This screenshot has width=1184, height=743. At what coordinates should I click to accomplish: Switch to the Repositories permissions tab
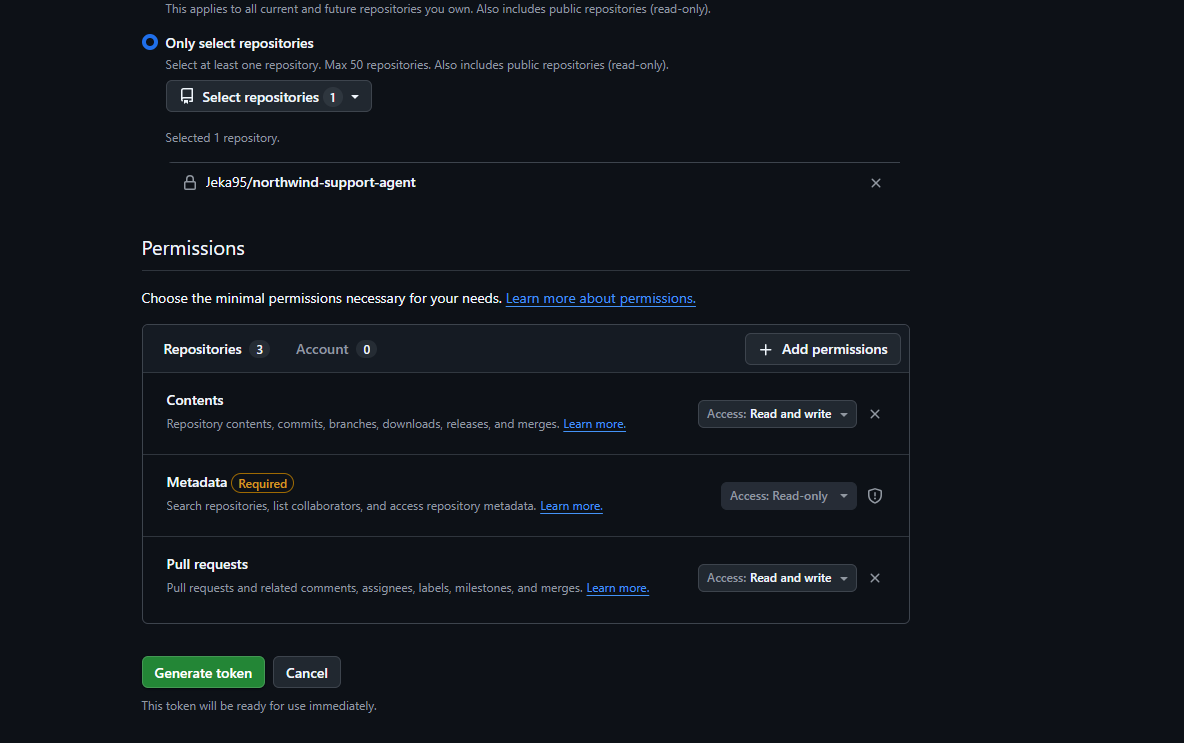point(216,349)
